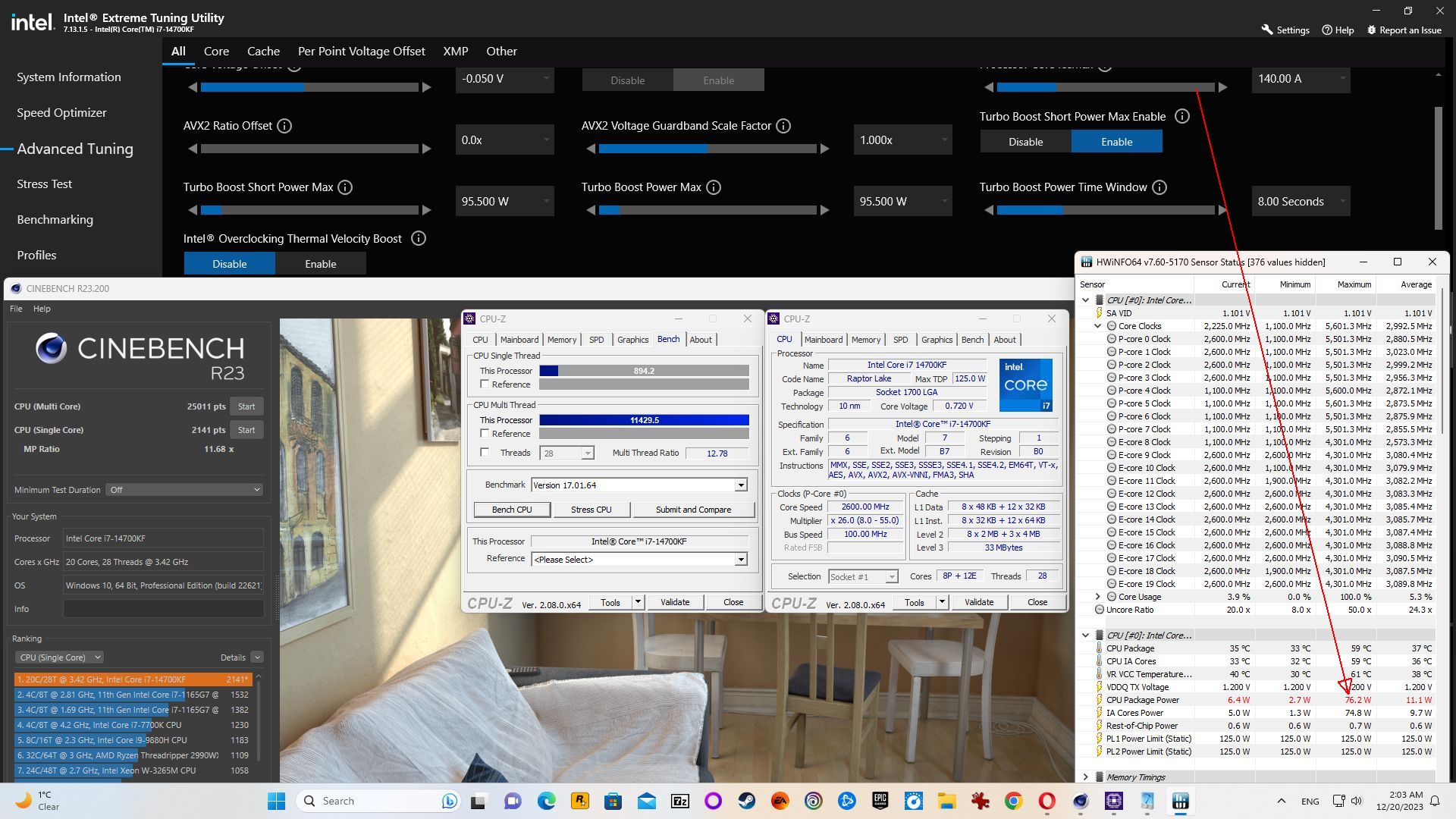
Task: Select Stress Test in XTU sidebar
Action: coord(44,184)
